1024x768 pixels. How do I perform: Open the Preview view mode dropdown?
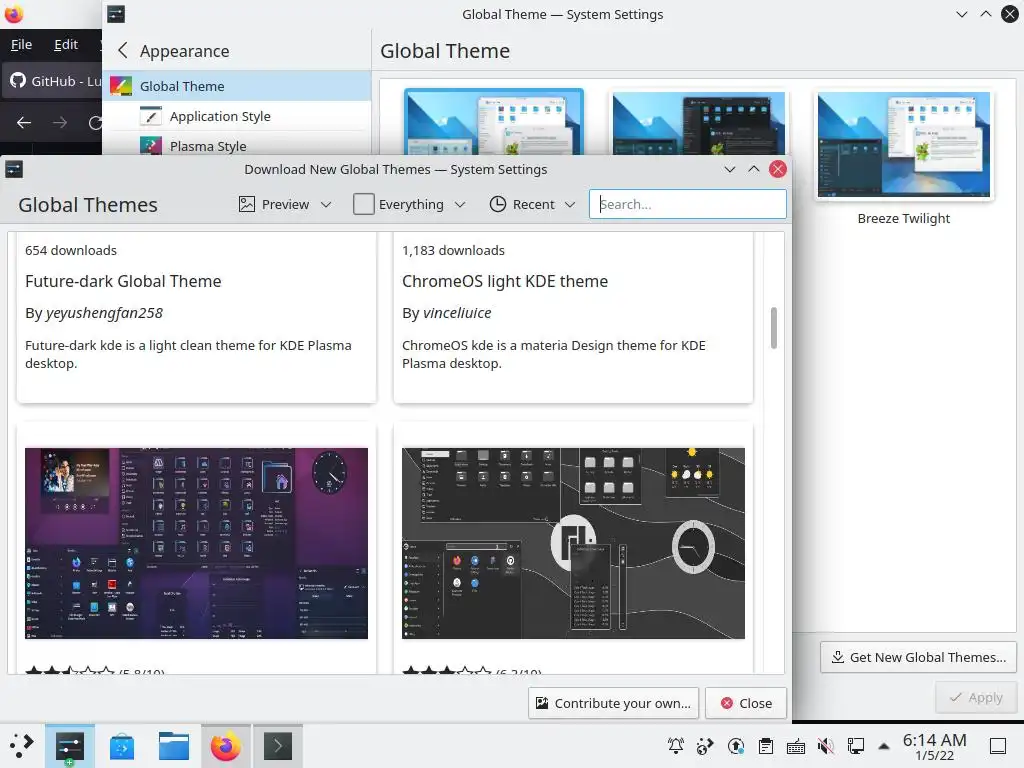(285, 204)
